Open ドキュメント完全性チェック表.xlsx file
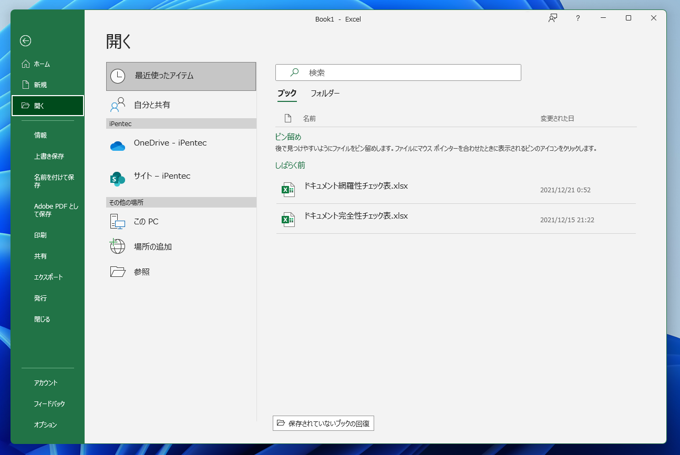This screenshot has height=455, width=680. (456, 219)
